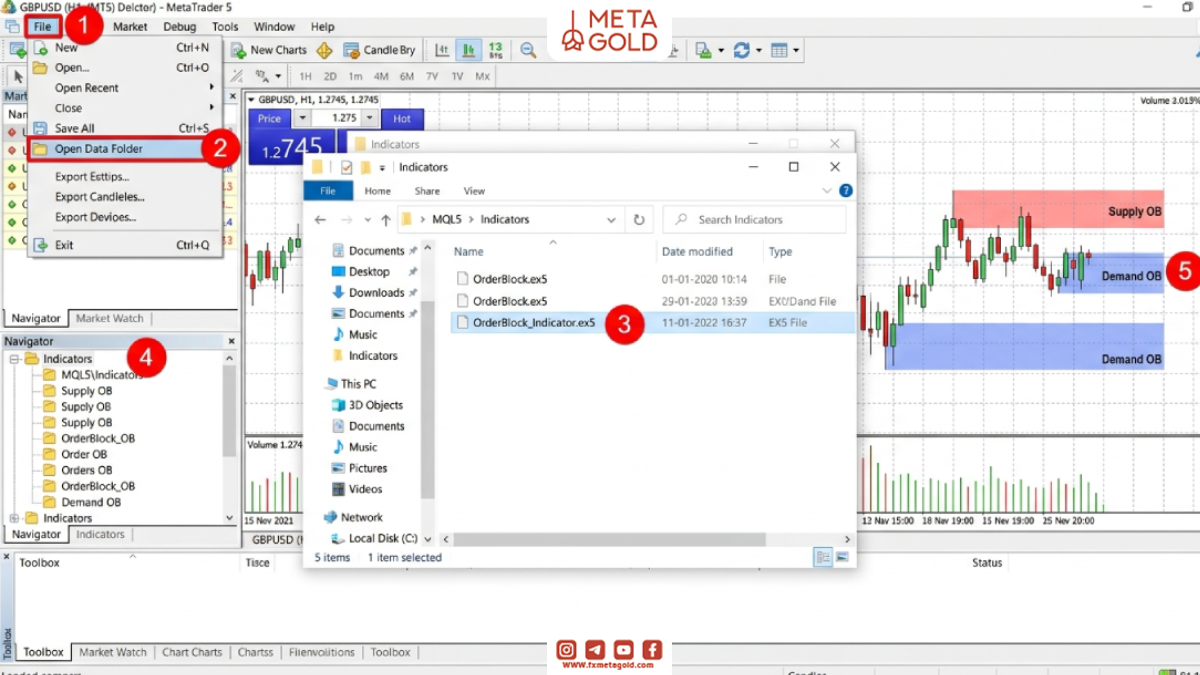Open the quick access toolbar dropdown in Explorer
This screenshot has width=1200, height=675.
[x=382, y=168]
